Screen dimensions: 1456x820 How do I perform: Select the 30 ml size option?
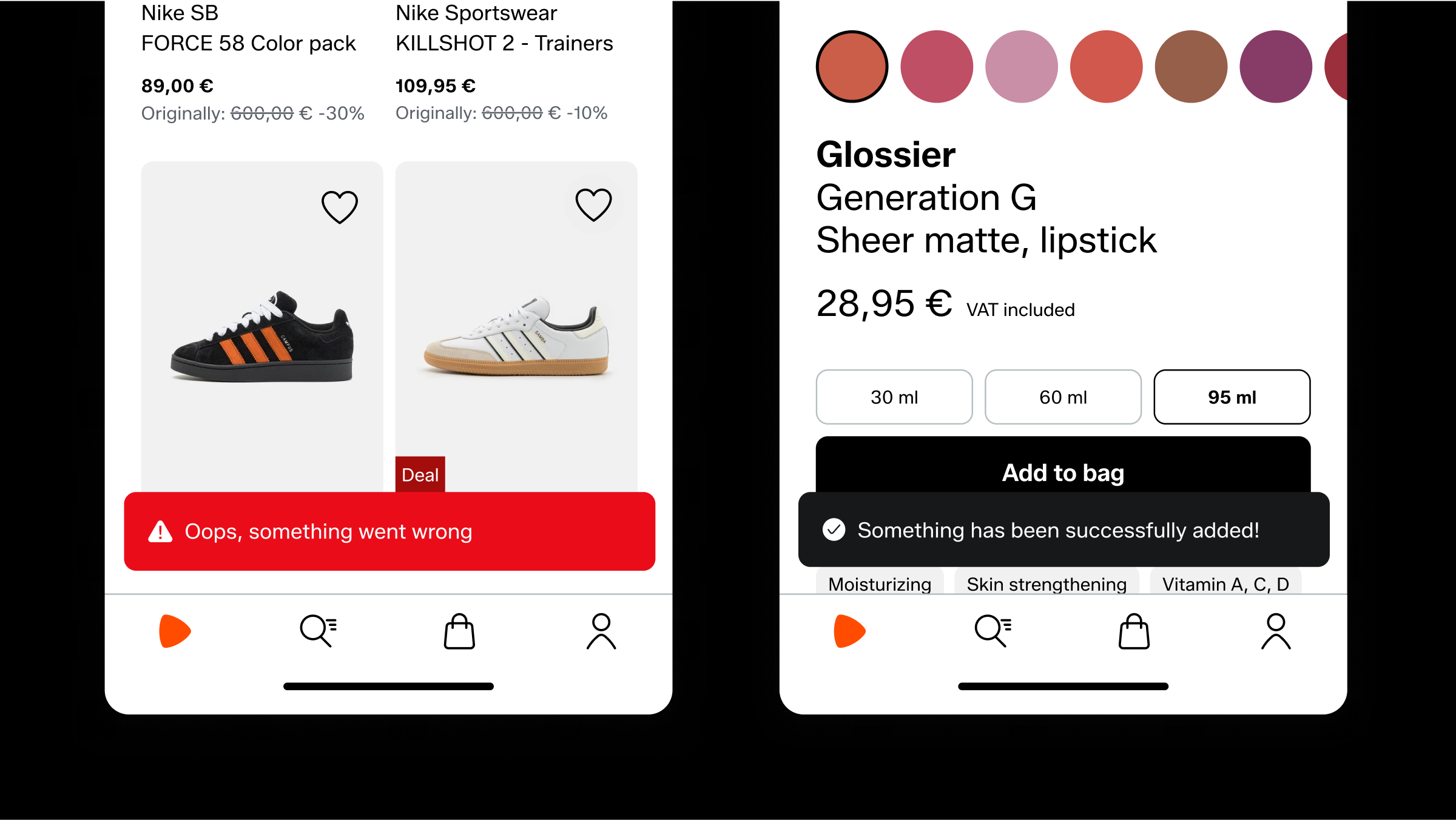tap(894, 397)
